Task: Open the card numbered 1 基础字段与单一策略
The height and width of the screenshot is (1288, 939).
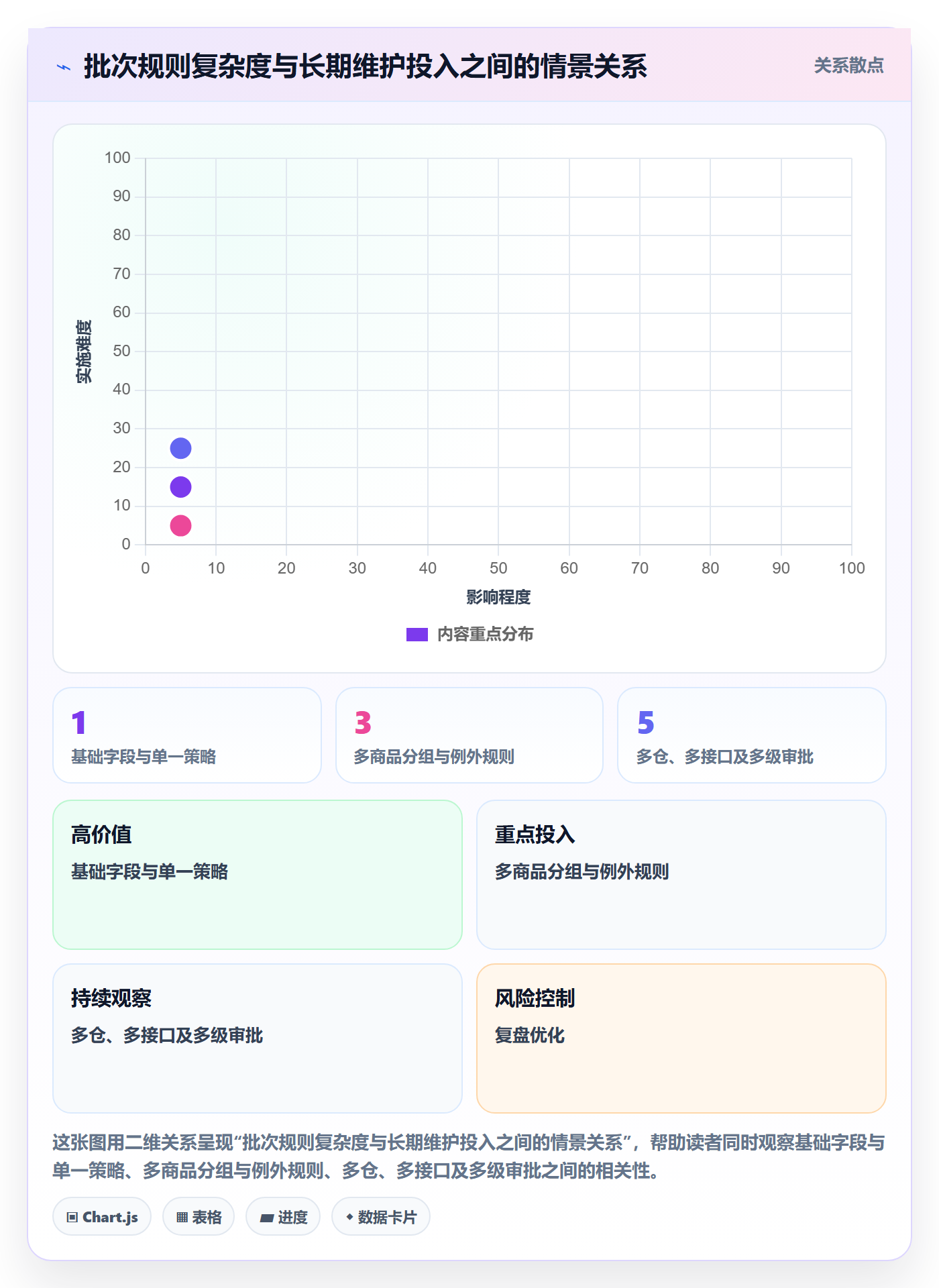Action: click(187, 735)
